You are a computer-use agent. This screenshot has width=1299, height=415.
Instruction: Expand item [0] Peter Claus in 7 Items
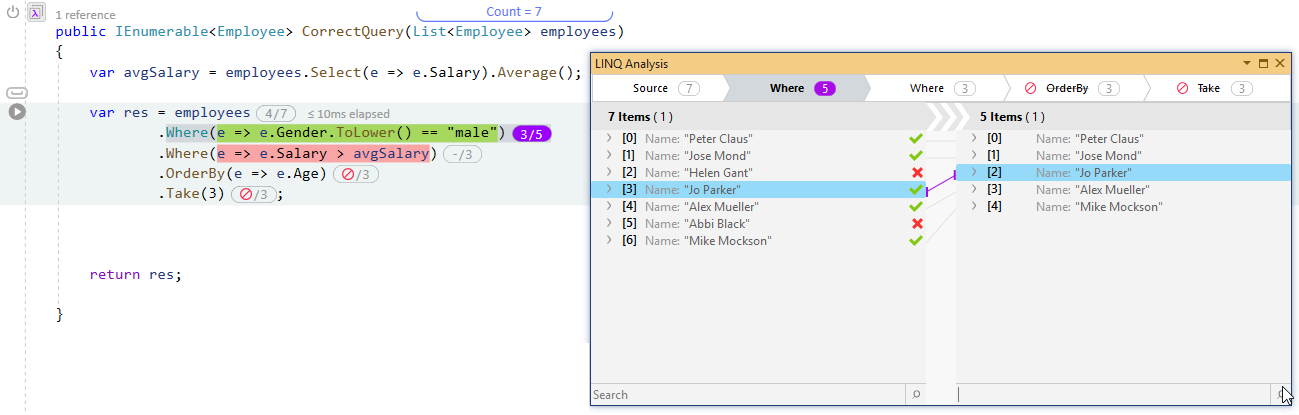[x=609, y=138]
